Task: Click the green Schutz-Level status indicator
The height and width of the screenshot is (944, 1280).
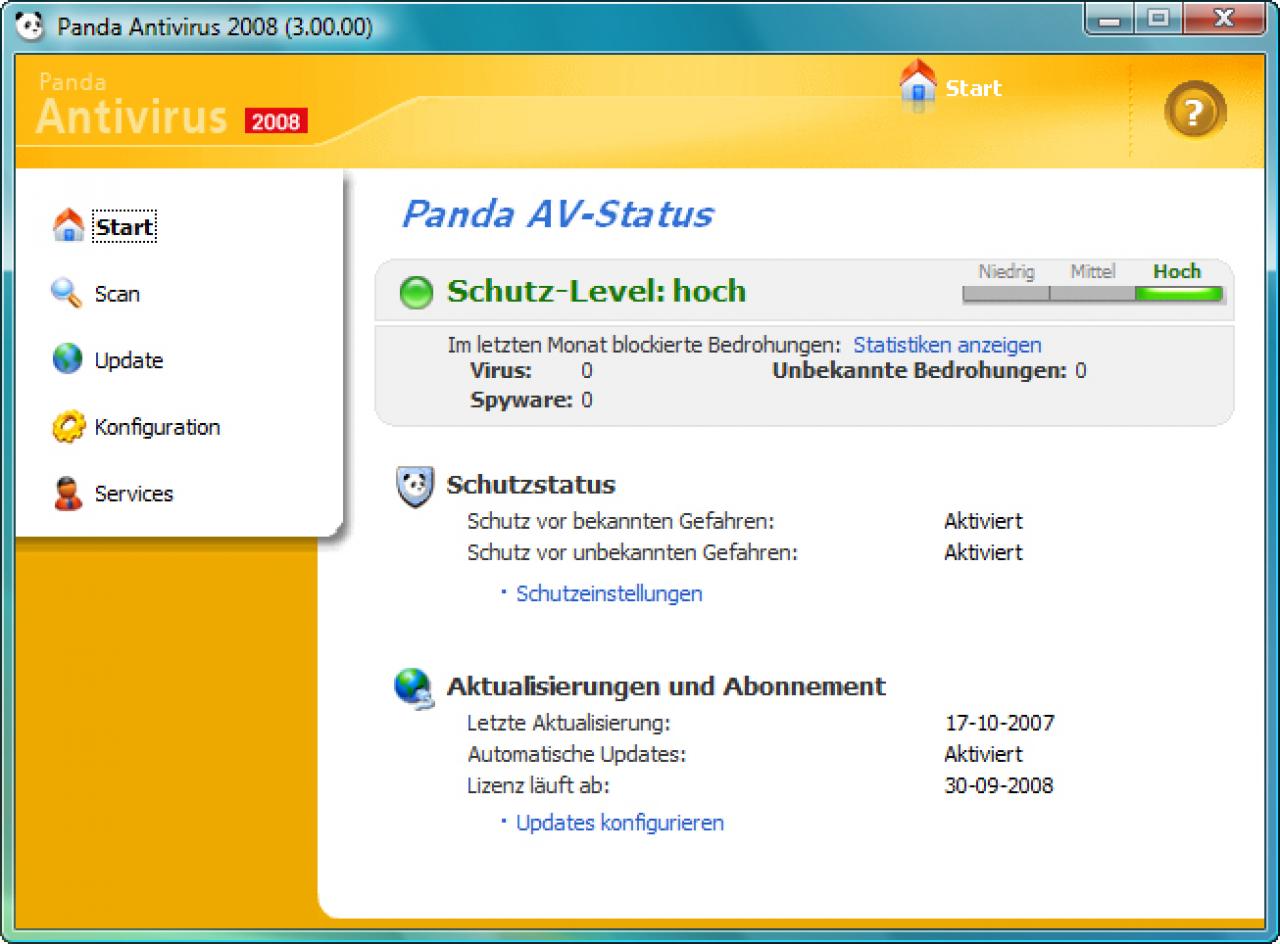Action: 416,293
